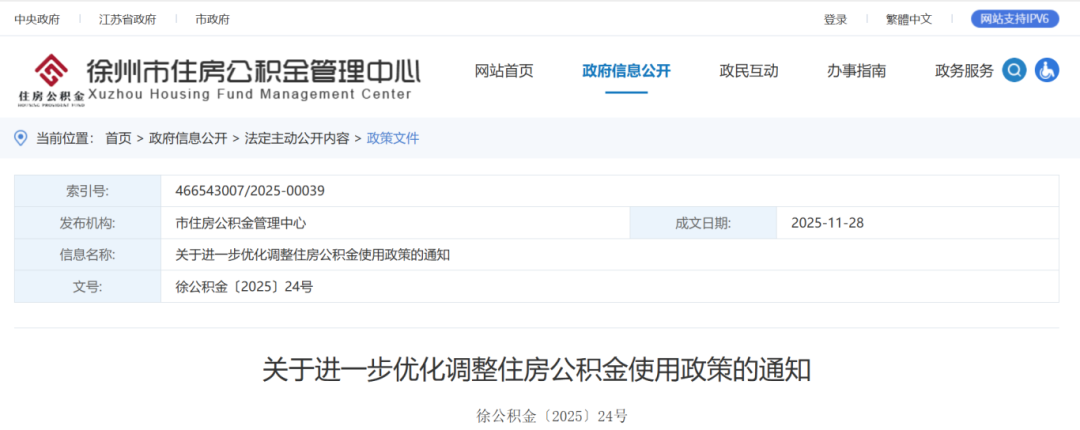Go to 网站首页 in main navigation
Screen dimensions: 1080x430
click(504, 71)
